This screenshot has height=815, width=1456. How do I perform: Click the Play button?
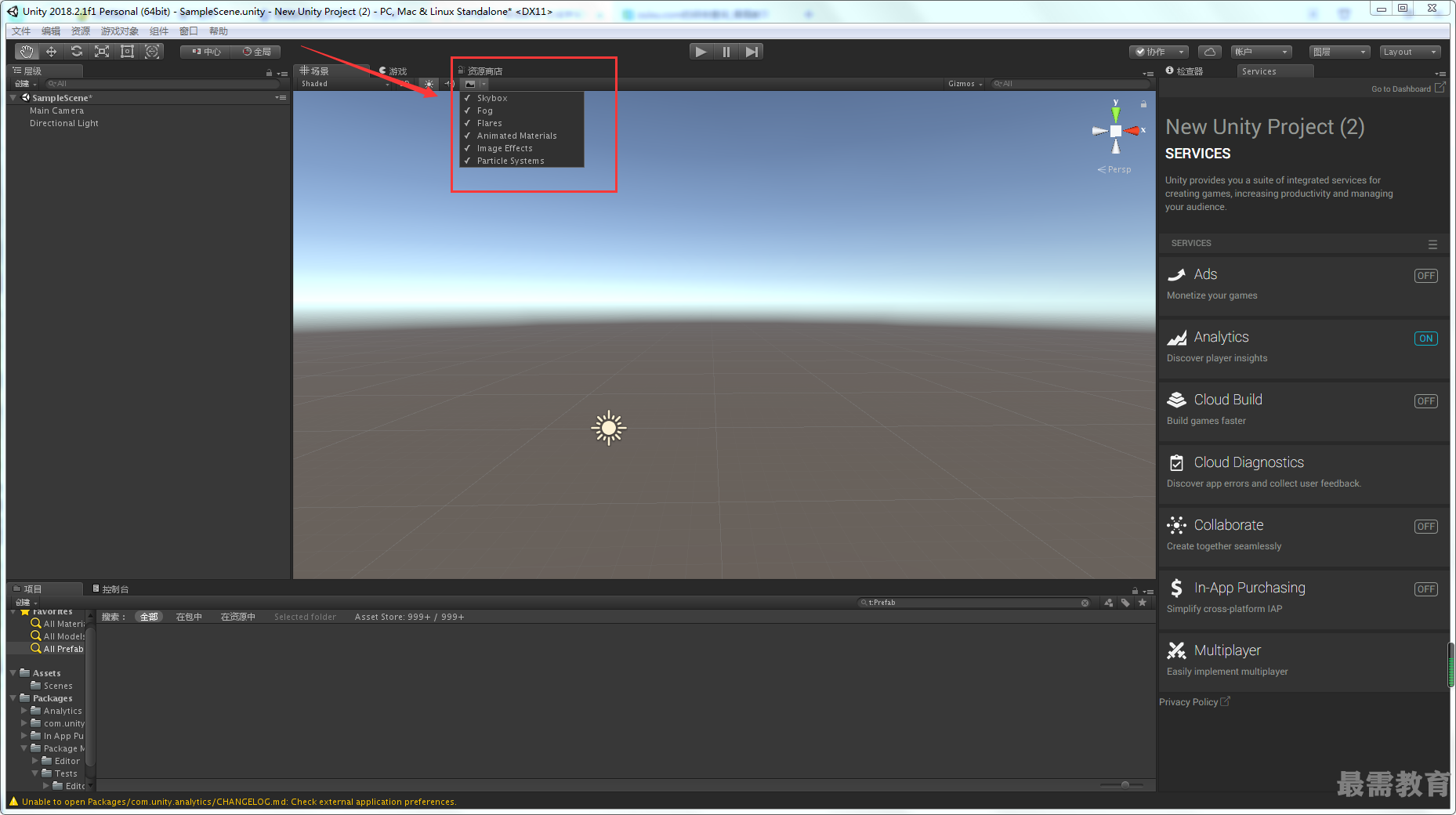pyautogui.click(x=701, y=52)
